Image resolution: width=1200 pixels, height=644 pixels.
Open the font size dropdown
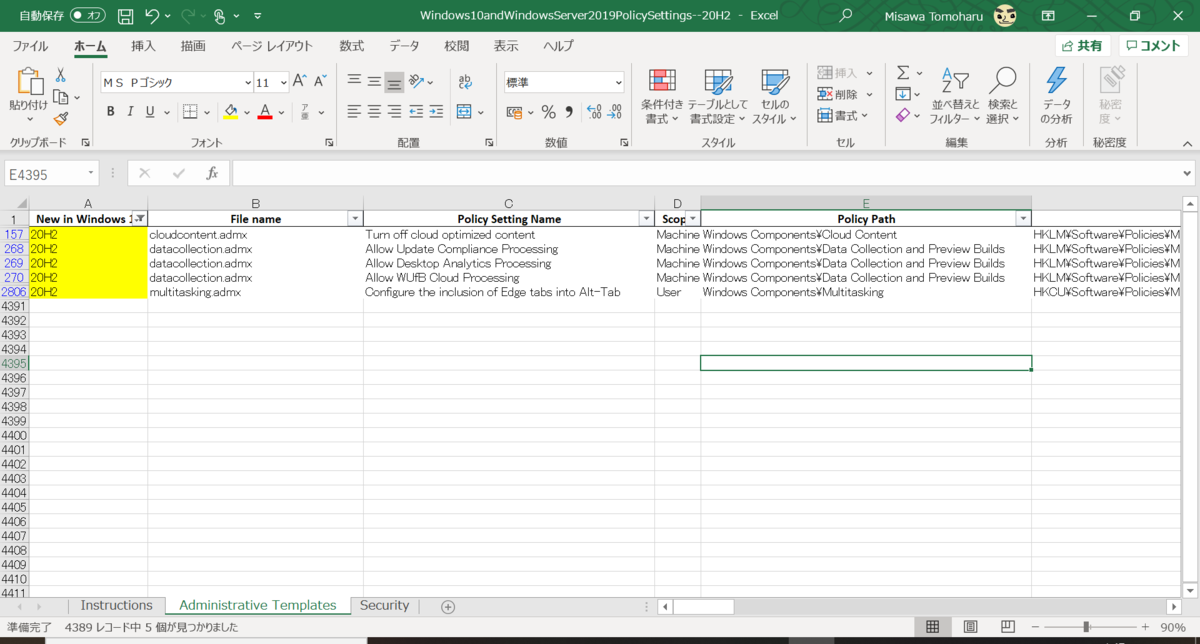click(x=284, y=83)
